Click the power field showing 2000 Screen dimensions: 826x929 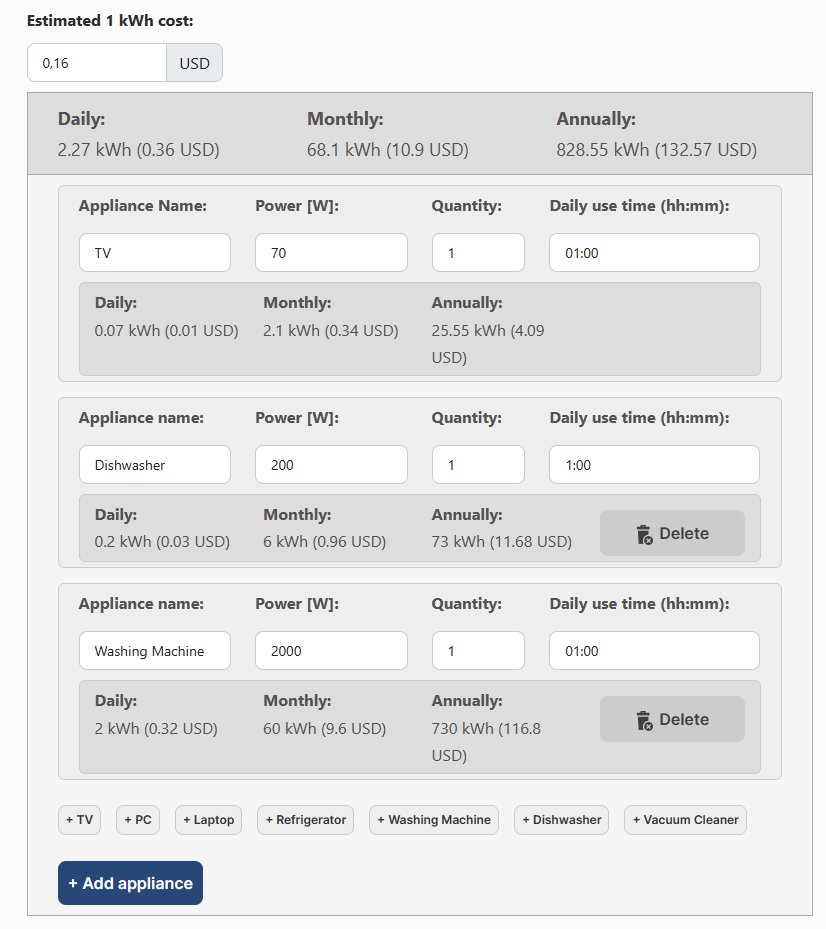331,651
